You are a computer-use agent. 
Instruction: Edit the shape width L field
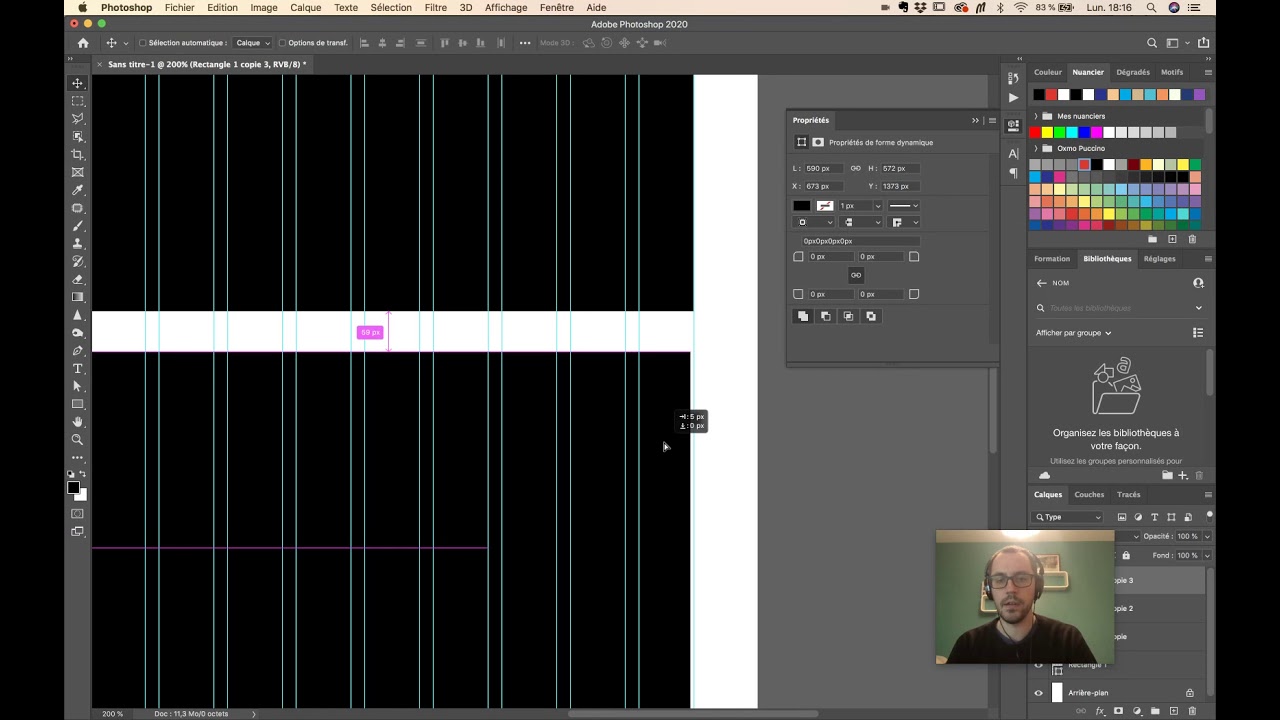point(822,168)
